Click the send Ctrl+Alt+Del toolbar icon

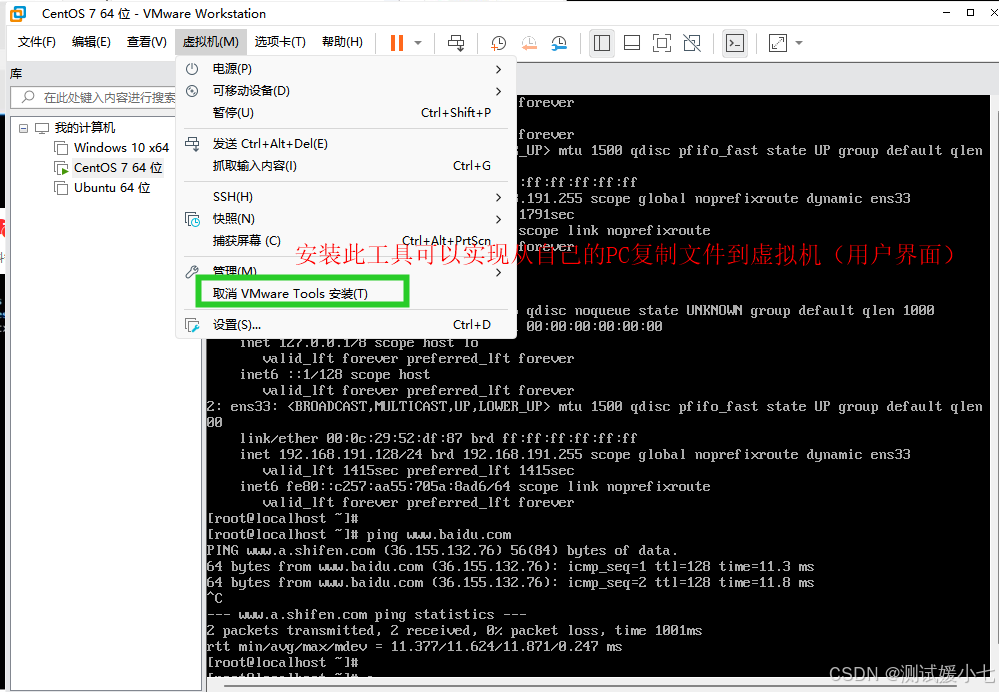456,43
